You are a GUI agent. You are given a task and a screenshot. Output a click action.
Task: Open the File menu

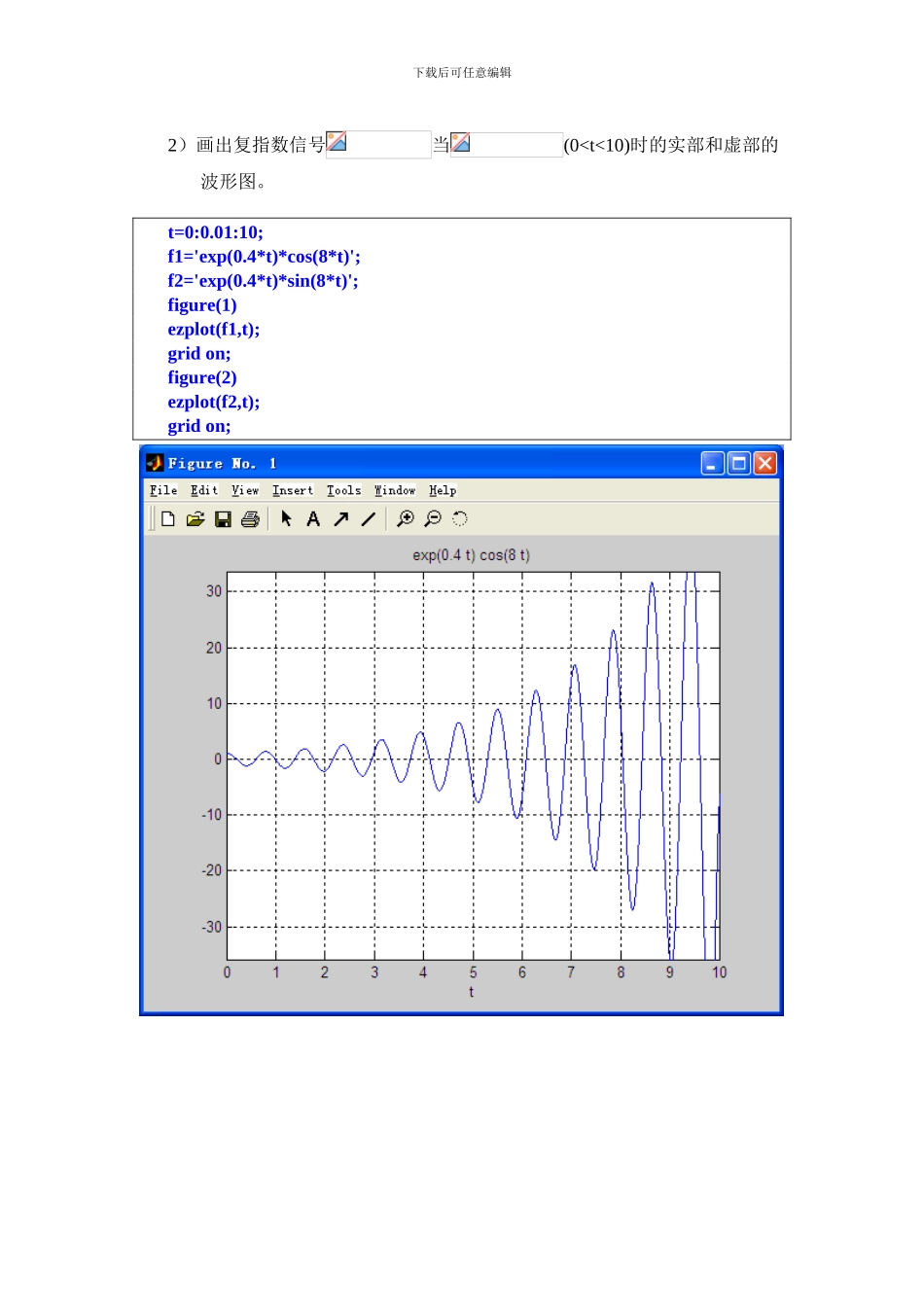163,490
